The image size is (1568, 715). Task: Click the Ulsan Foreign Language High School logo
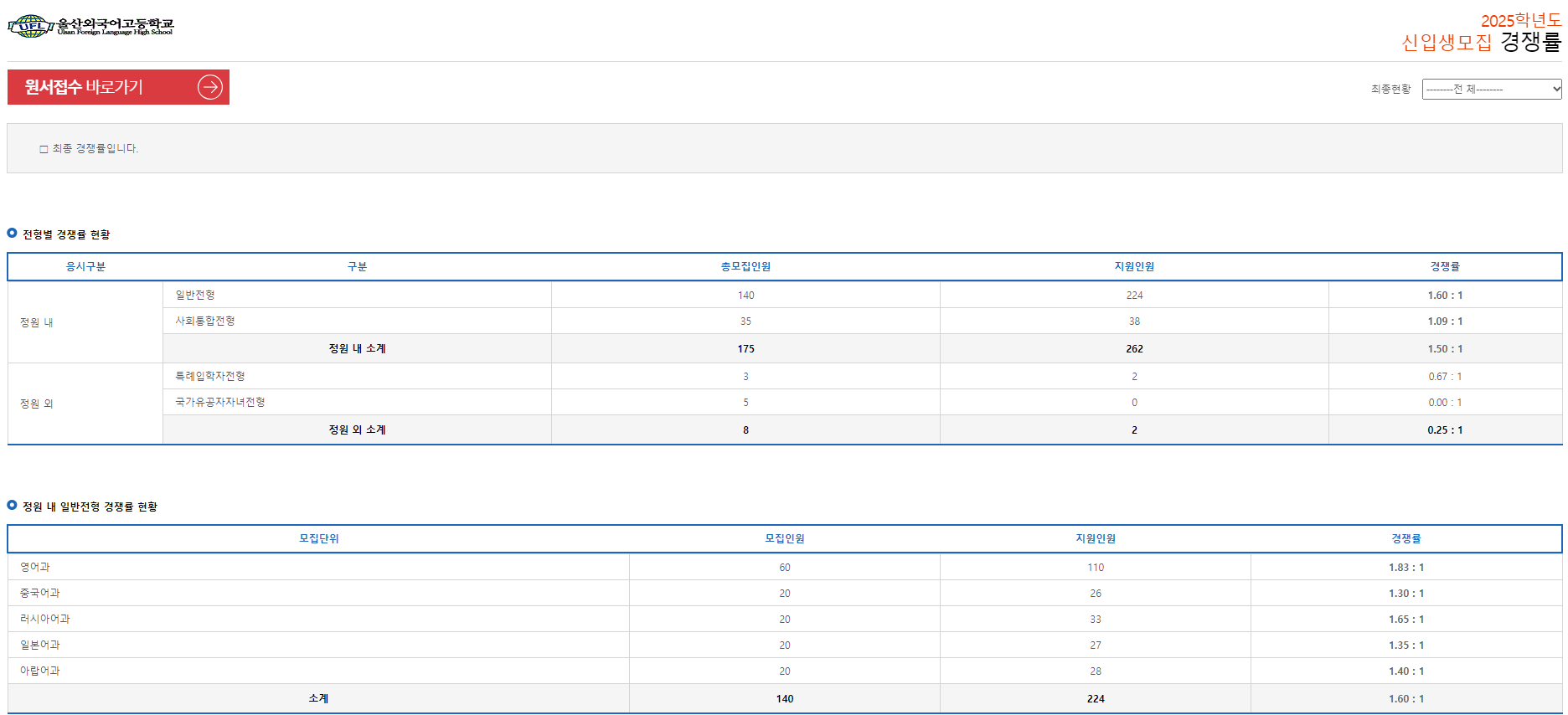tap(90, 26)
